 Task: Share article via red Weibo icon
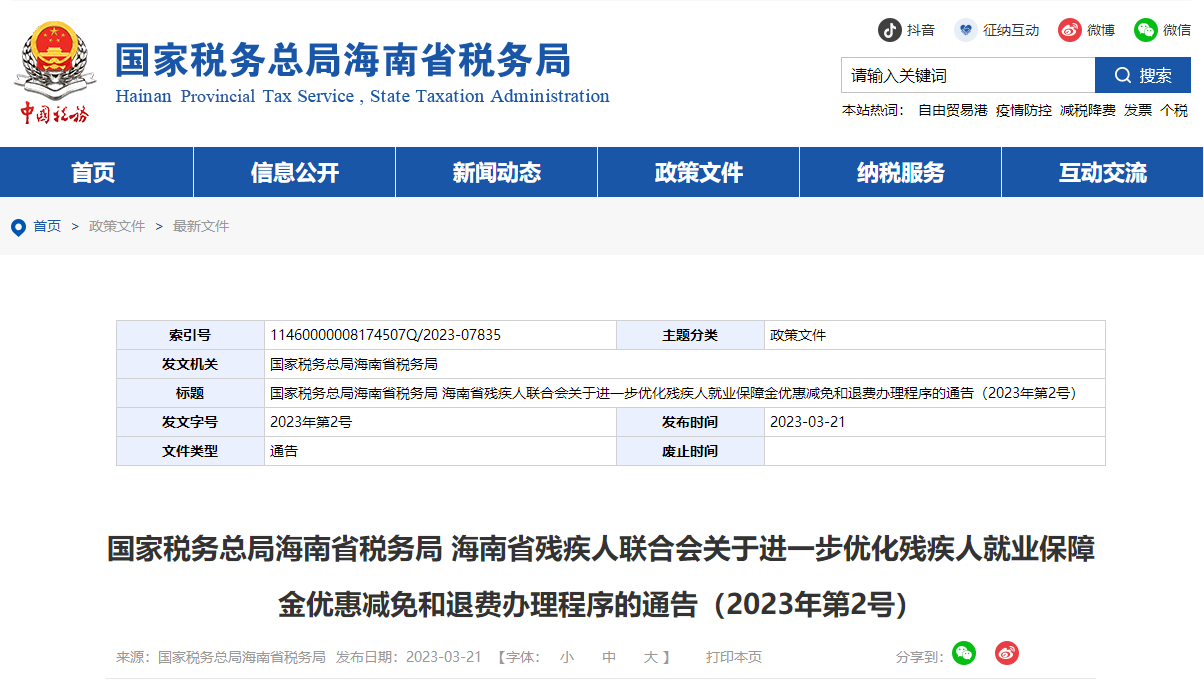click(1006, 653)
